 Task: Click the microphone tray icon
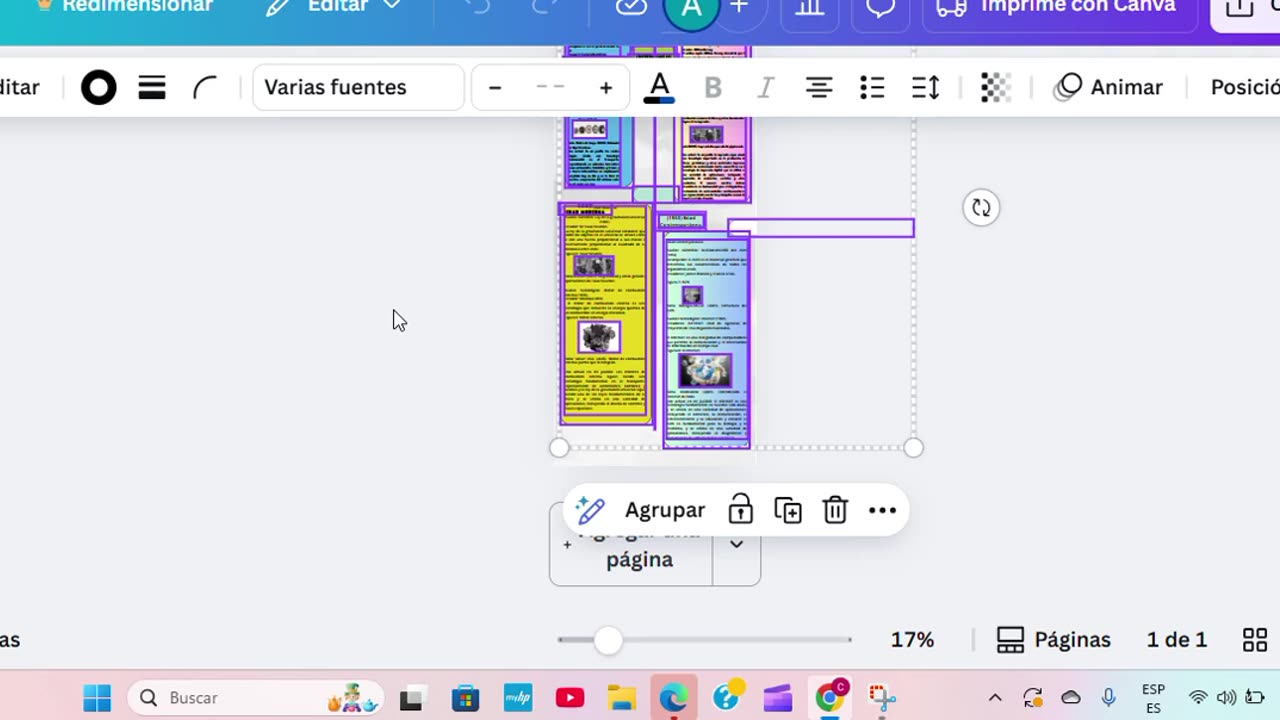tap(1108, 698)
